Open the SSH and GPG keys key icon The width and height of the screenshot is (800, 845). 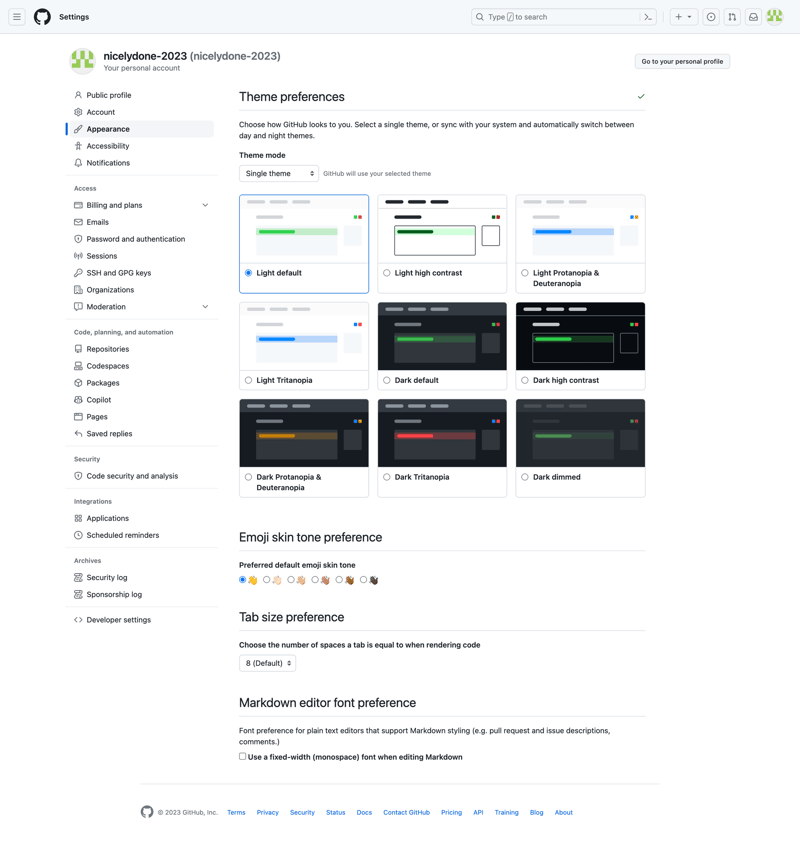(x=77, y=272)
